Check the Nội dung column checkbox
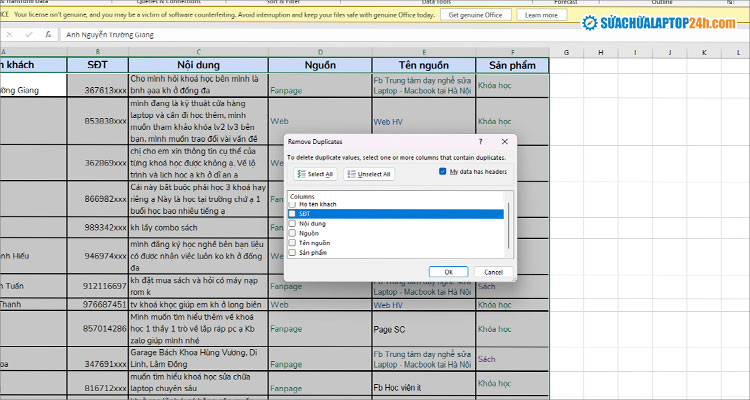 point(292,223)
